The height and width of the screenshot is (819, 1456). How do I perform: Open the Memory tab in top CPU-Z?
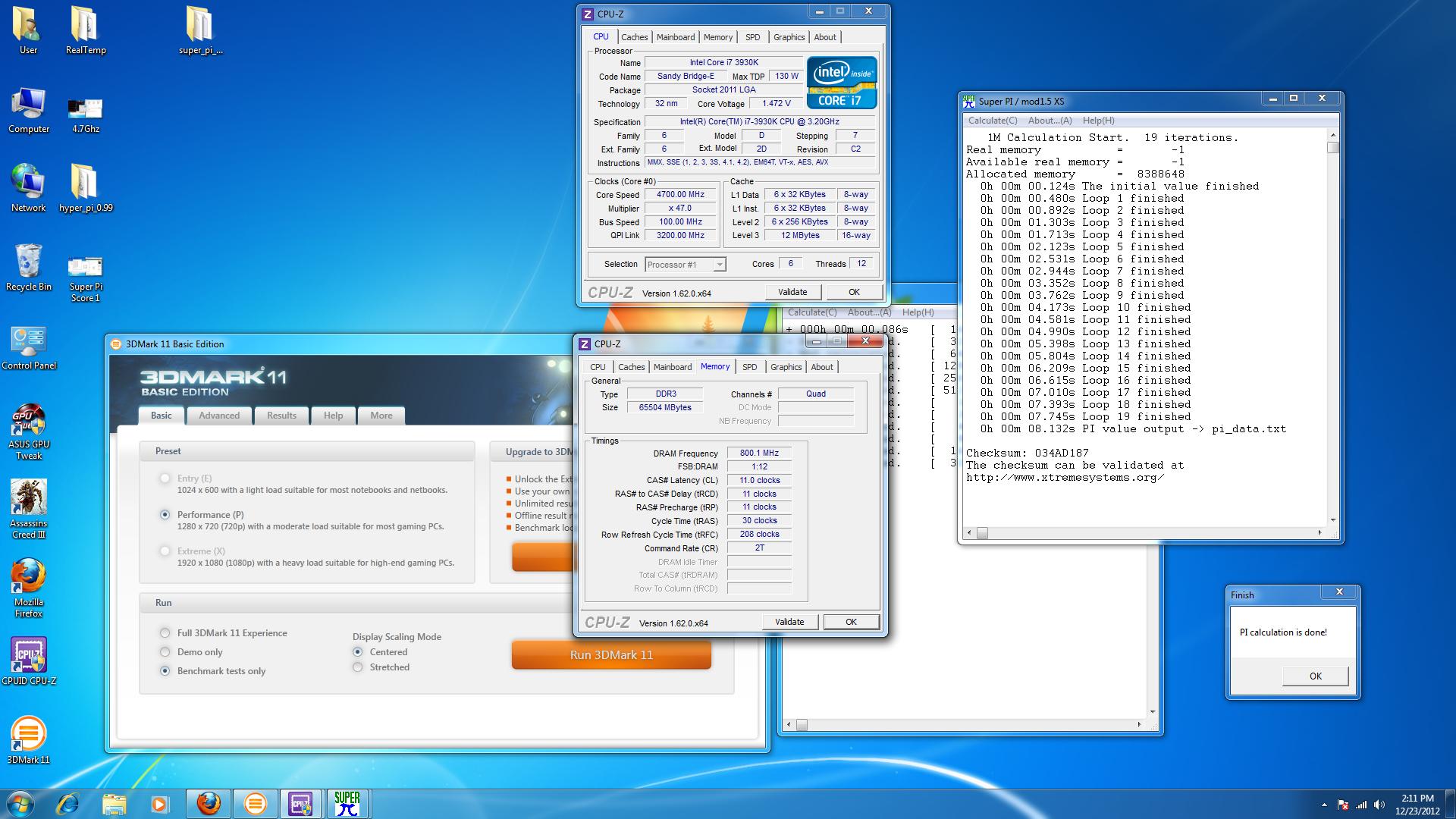(717, 37)
